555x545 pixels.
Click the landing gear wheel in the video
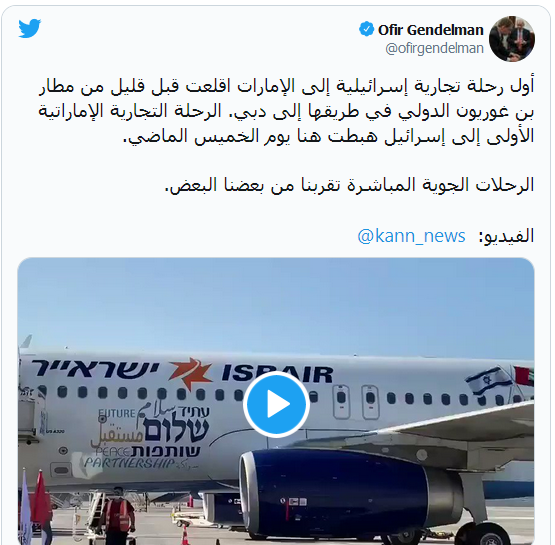pos(490,535)
